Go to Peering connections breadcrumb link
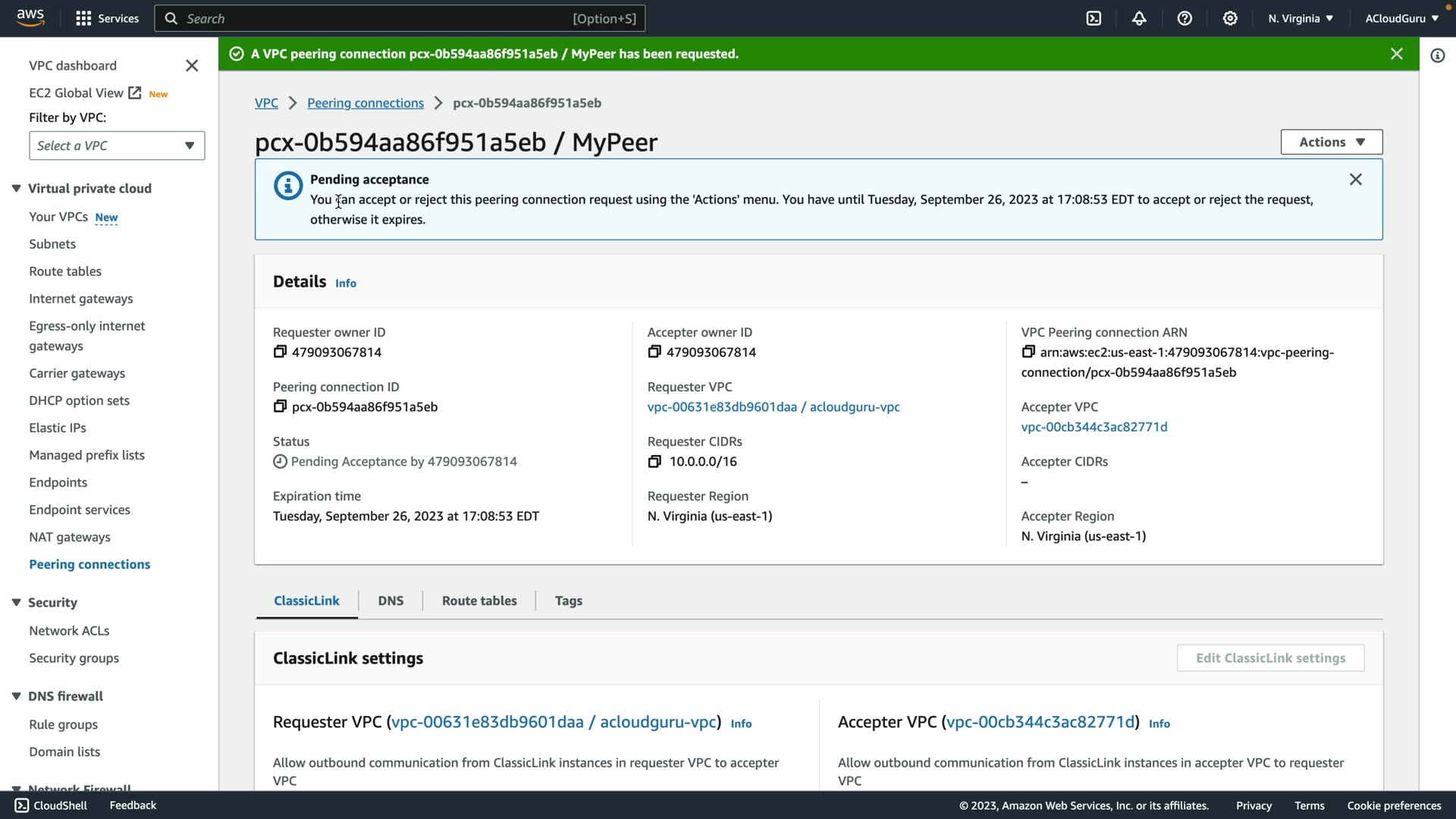Viewport: 1456px width, 819px height. pyautogui.click(x=365, y=103)
